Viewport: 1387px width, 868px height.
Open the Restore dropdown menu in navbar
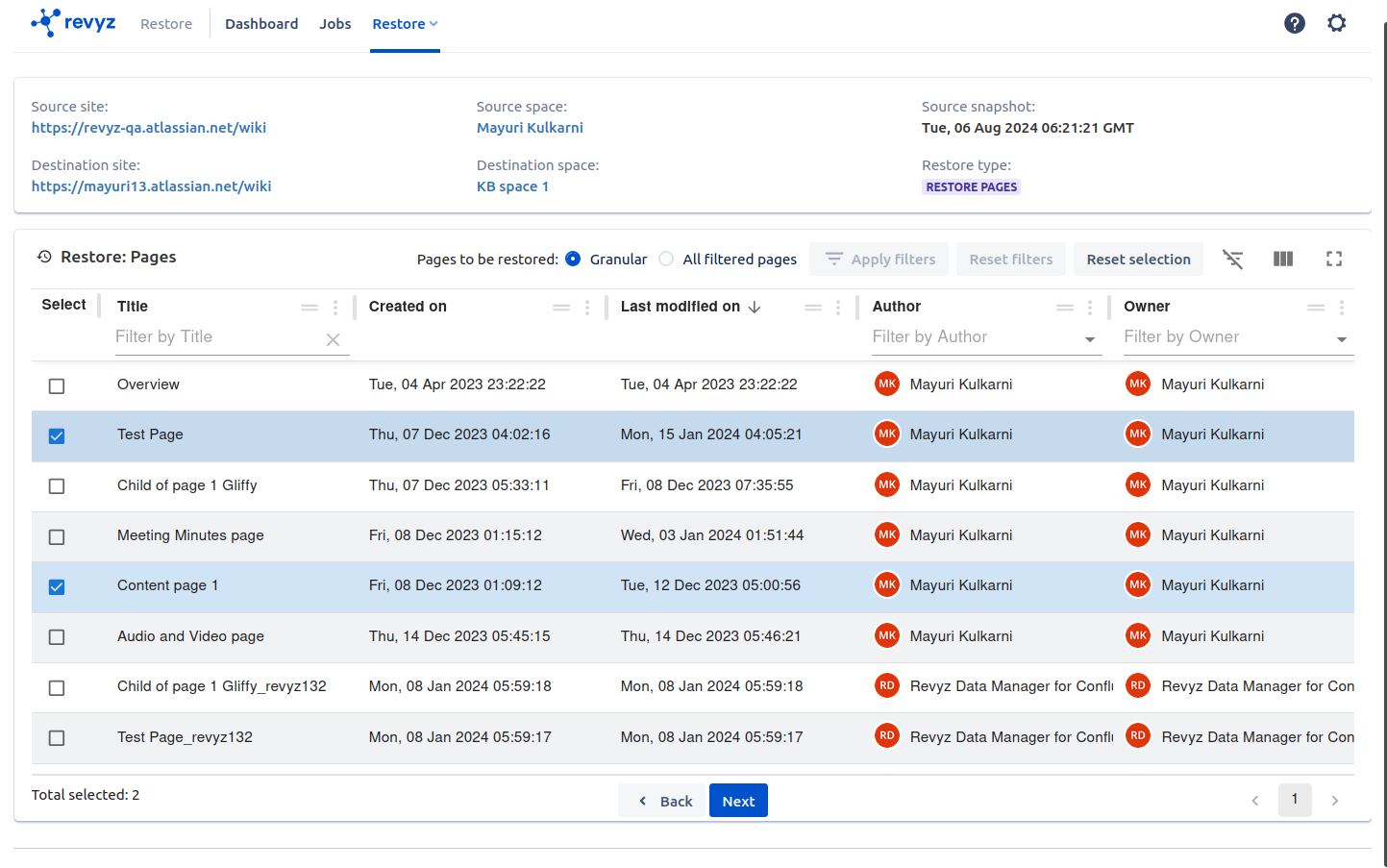tap(405, 24)
